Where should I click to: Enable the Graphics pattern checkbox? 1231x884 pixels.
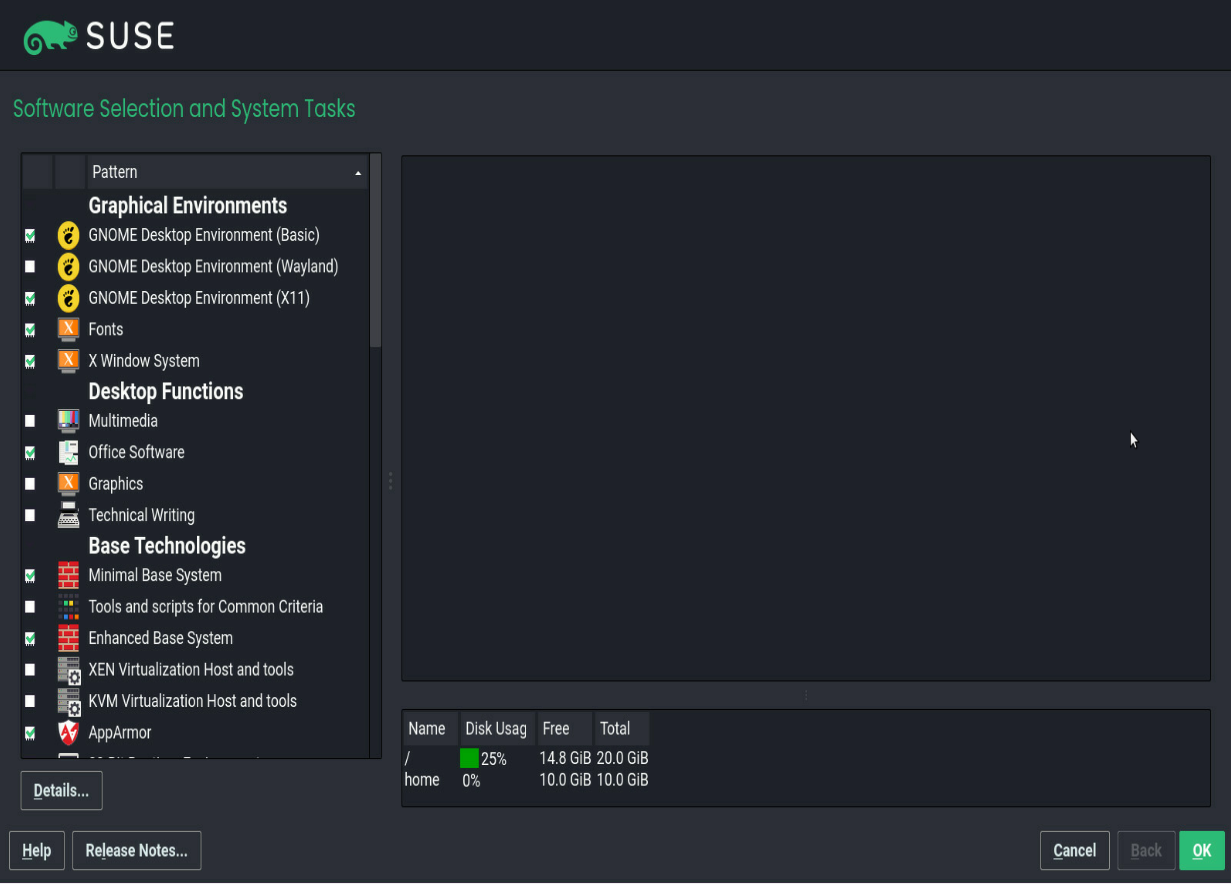tap(30, 484)
